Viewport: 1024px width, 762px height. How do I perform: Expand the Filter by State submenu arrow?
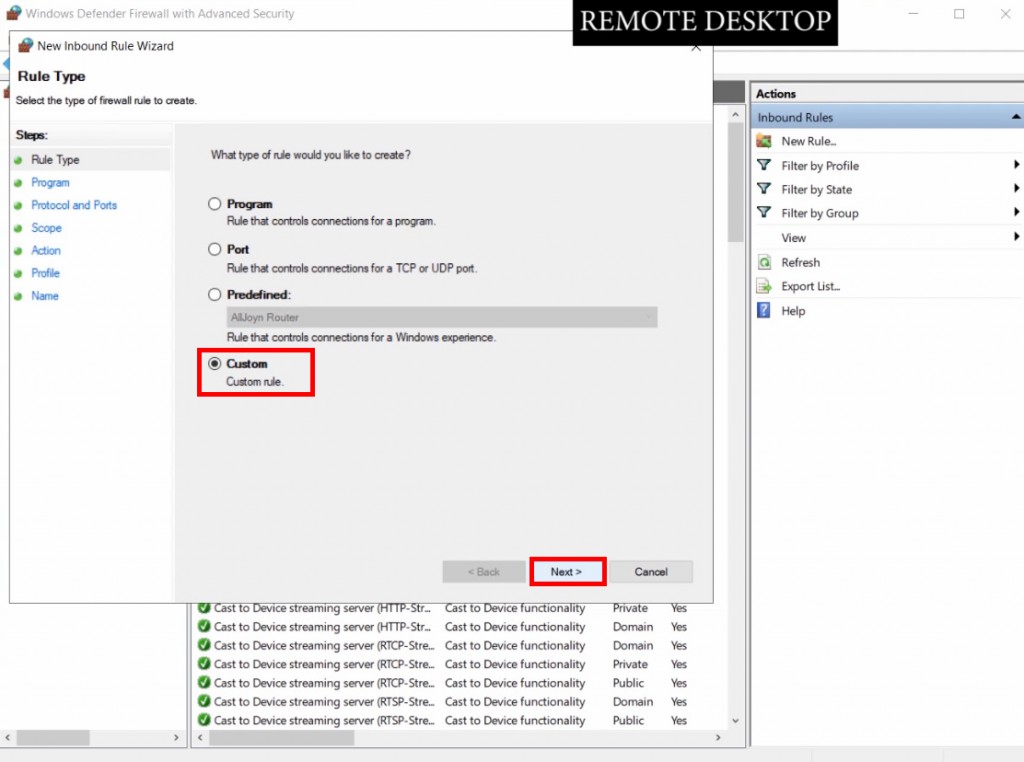pyautogui.click(x=1016, y=189)
